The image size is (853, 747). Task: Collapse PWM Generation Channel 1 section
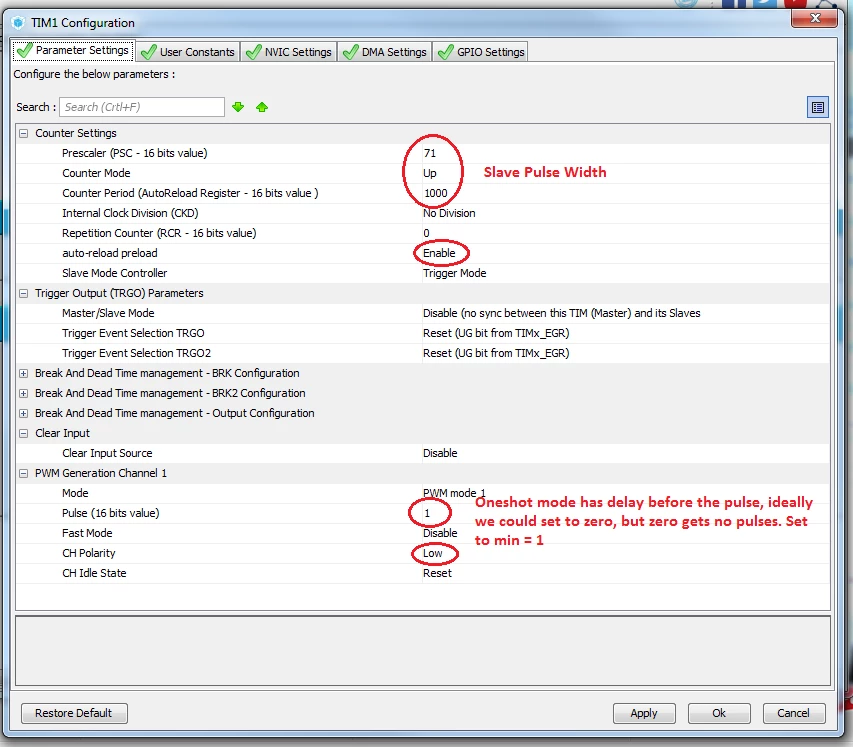point(23,473)
